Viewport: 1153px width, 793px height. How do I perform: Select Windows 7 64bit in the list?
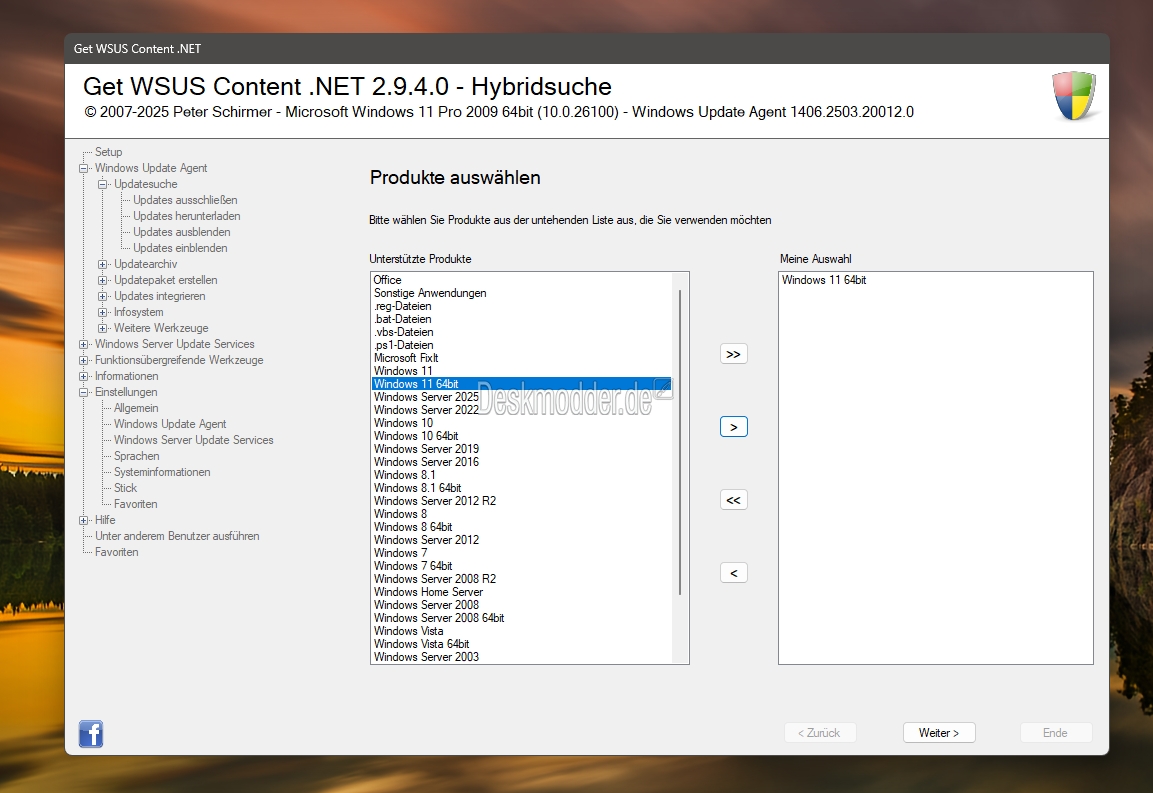pyautogui.click(x=521, y=566)
